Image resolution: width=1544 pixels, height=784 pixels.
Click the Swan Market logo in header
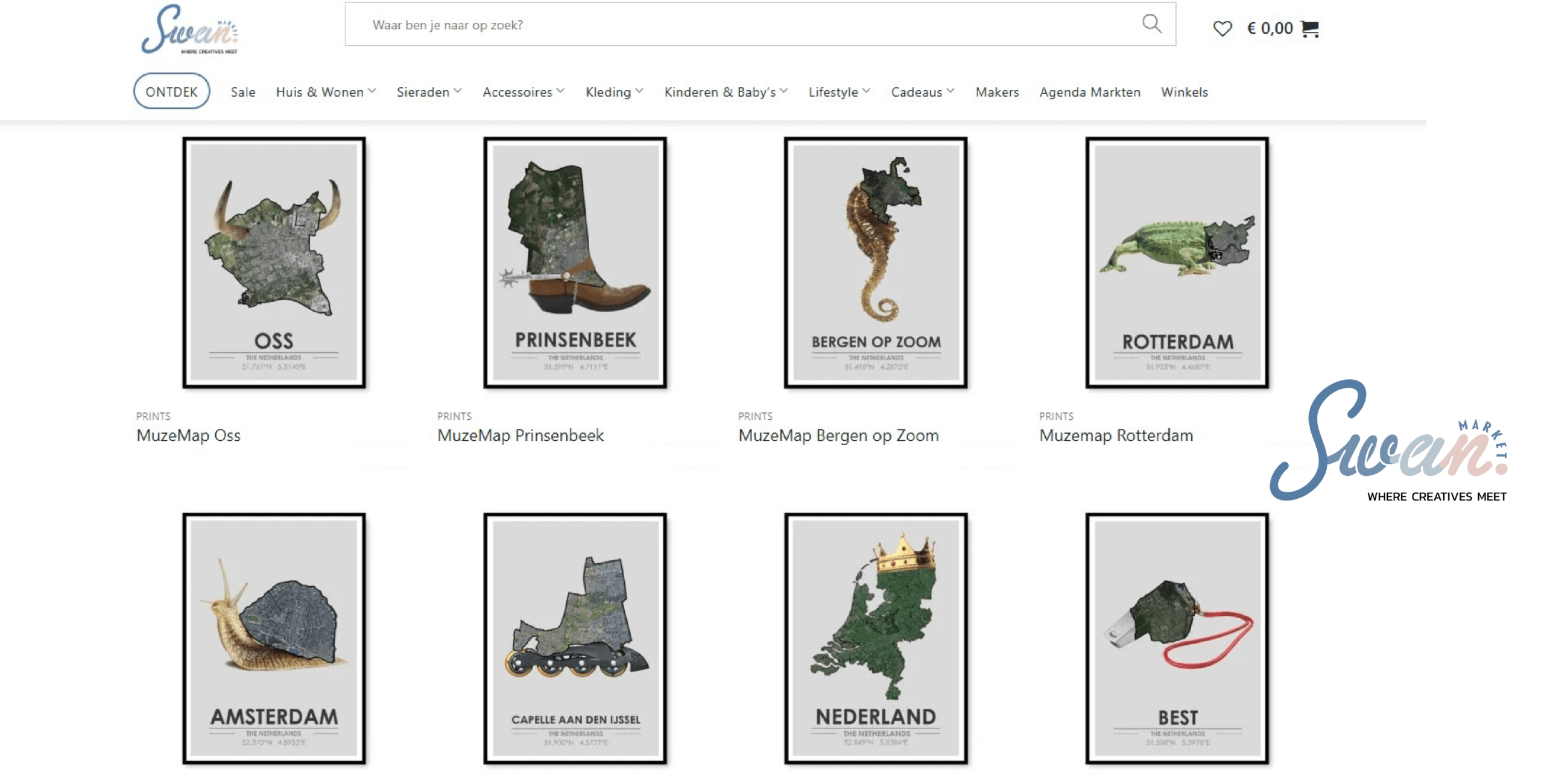coord(189,30)
